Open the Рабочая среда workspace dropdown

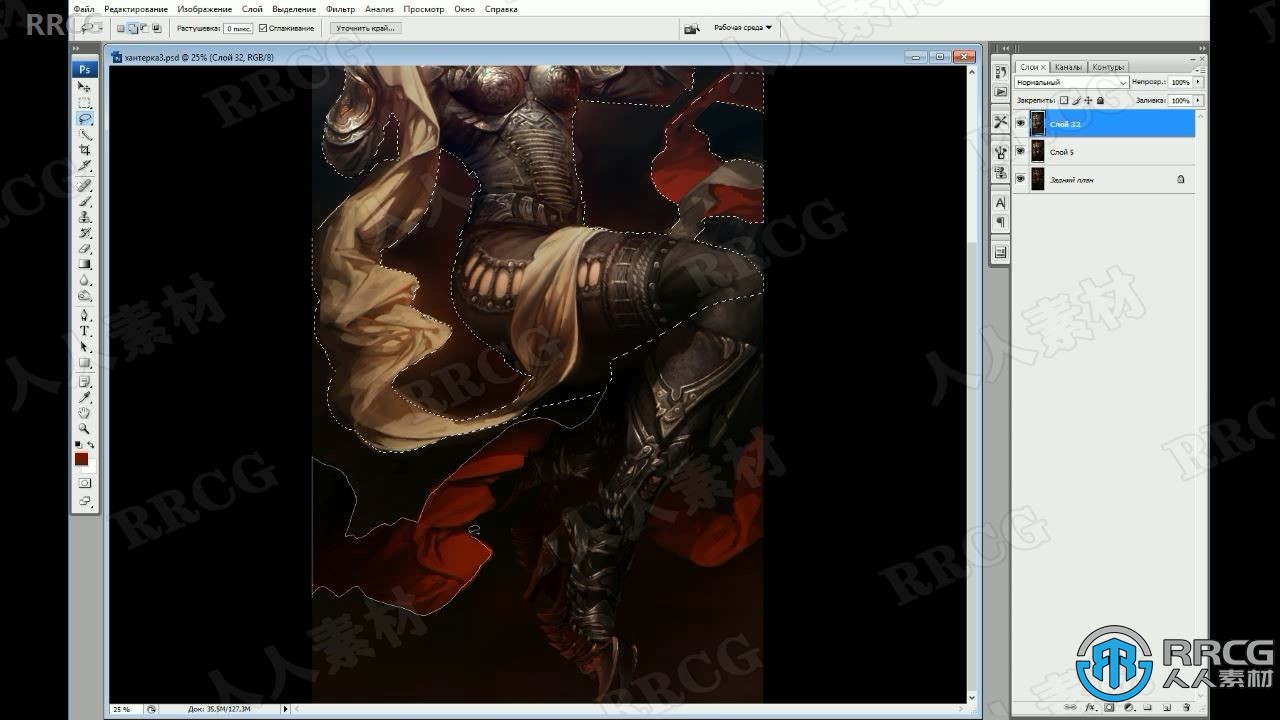[743, 28]
